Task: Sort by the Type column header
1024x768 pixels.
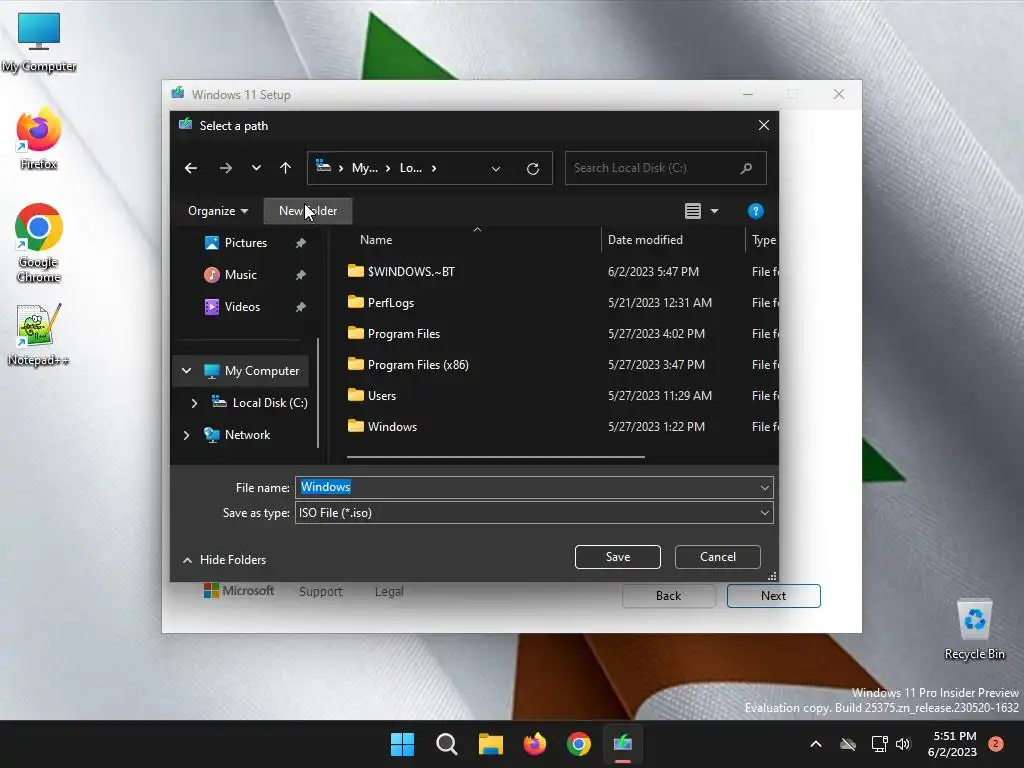Action: [762, 240]
